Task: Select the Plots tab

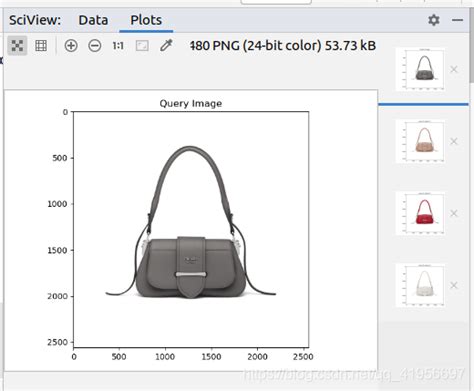Action: (146, 20)
